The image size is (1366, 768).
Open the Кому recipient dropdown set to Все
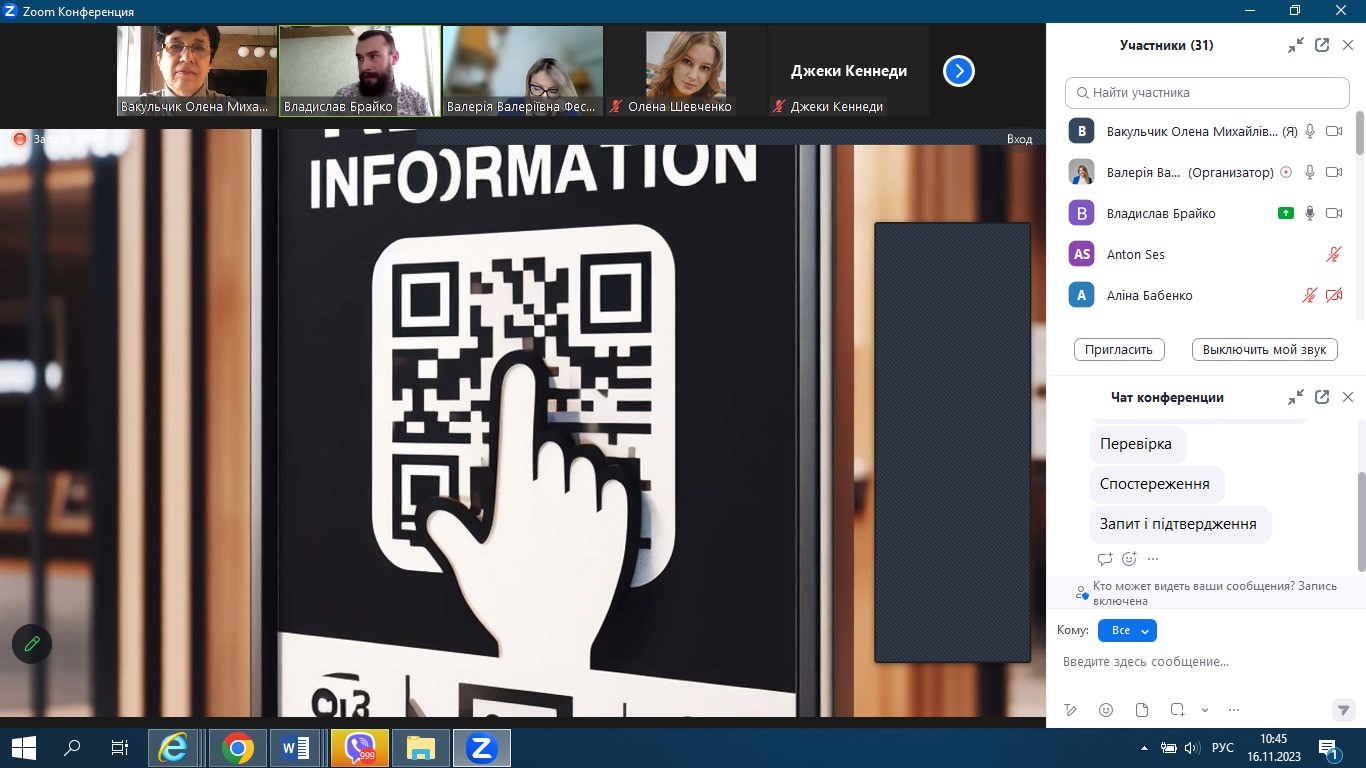coord(1127,630)
